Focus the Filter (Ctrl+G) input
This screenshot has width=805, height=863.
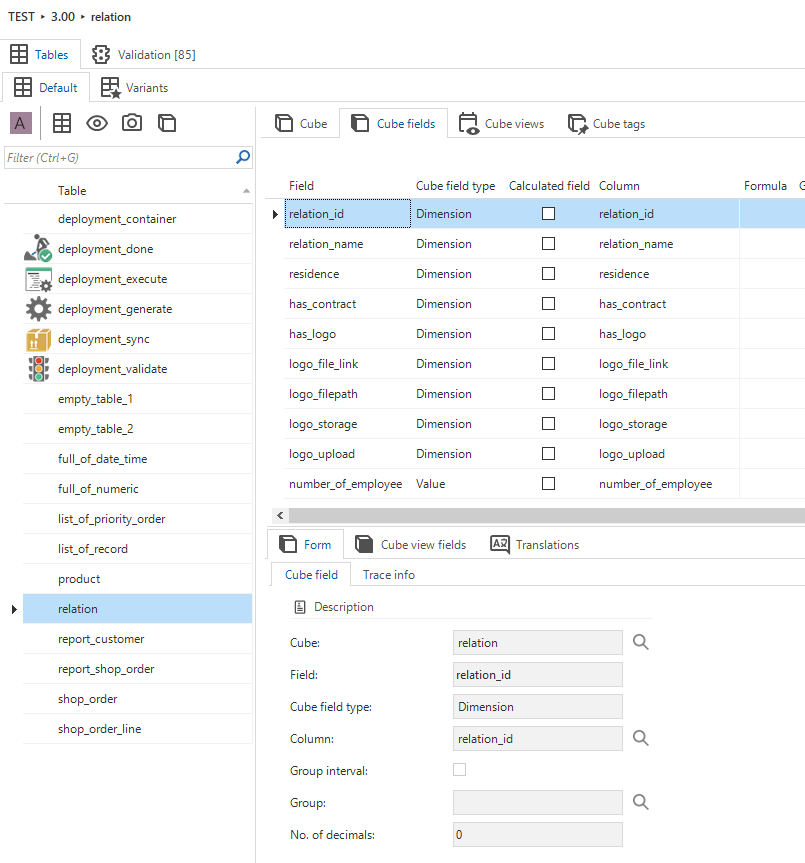tap(120, 158)
